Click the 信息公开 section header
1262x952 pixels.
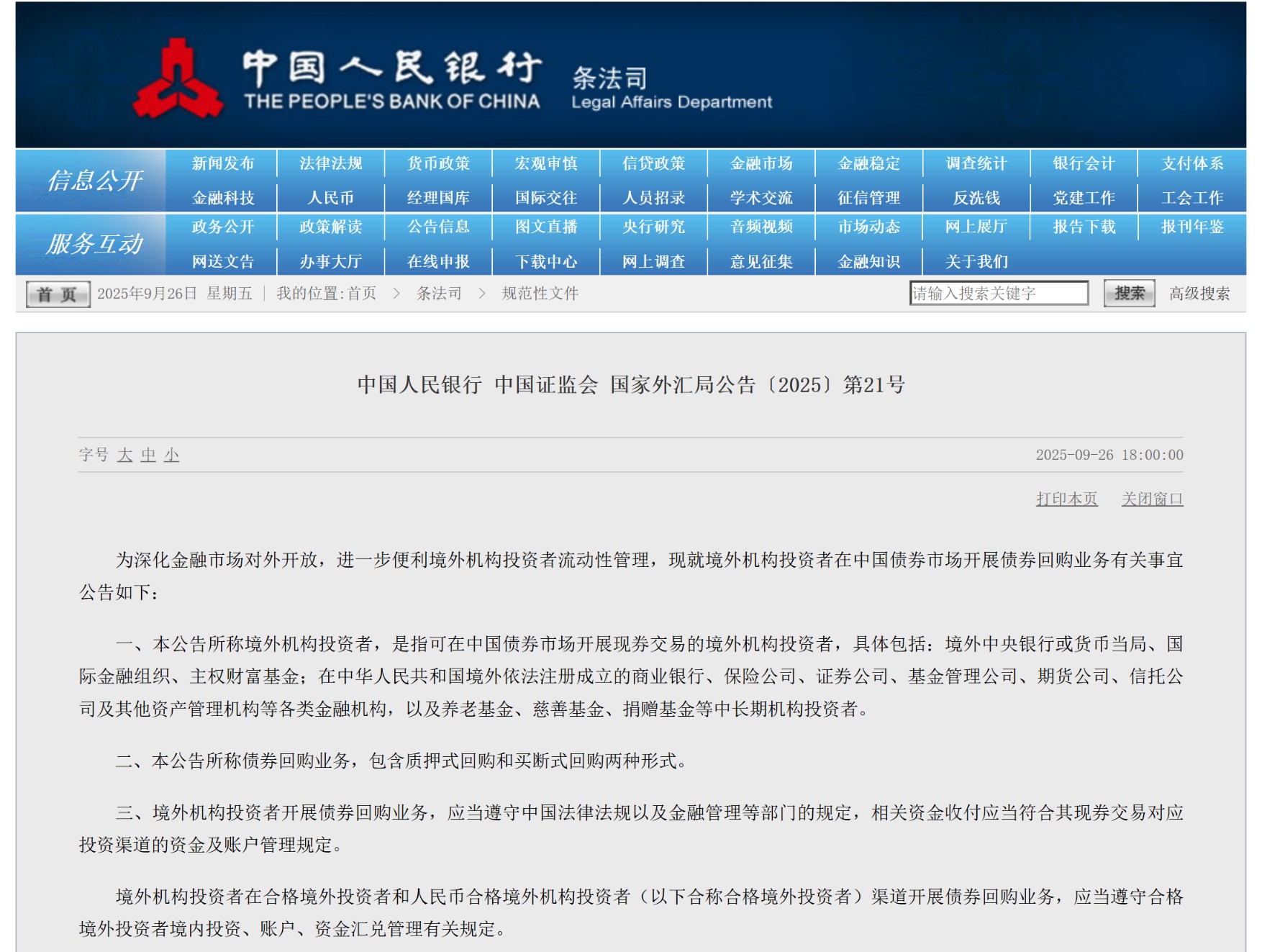tap(95, 181)
